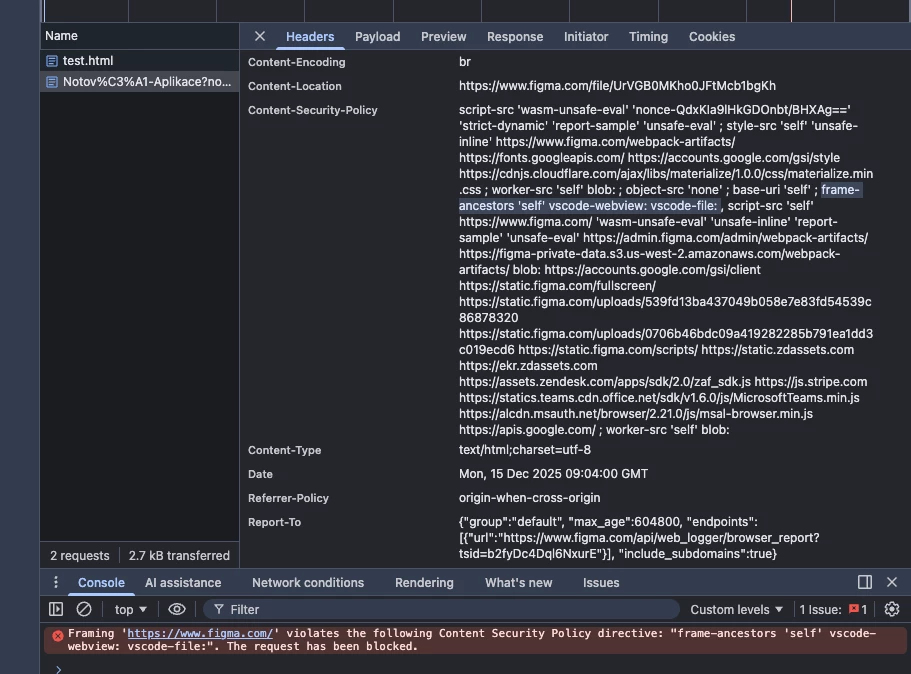Switch to the Initiator tab
The height and width of the screenshot is (674, 911).
[586, 37]
